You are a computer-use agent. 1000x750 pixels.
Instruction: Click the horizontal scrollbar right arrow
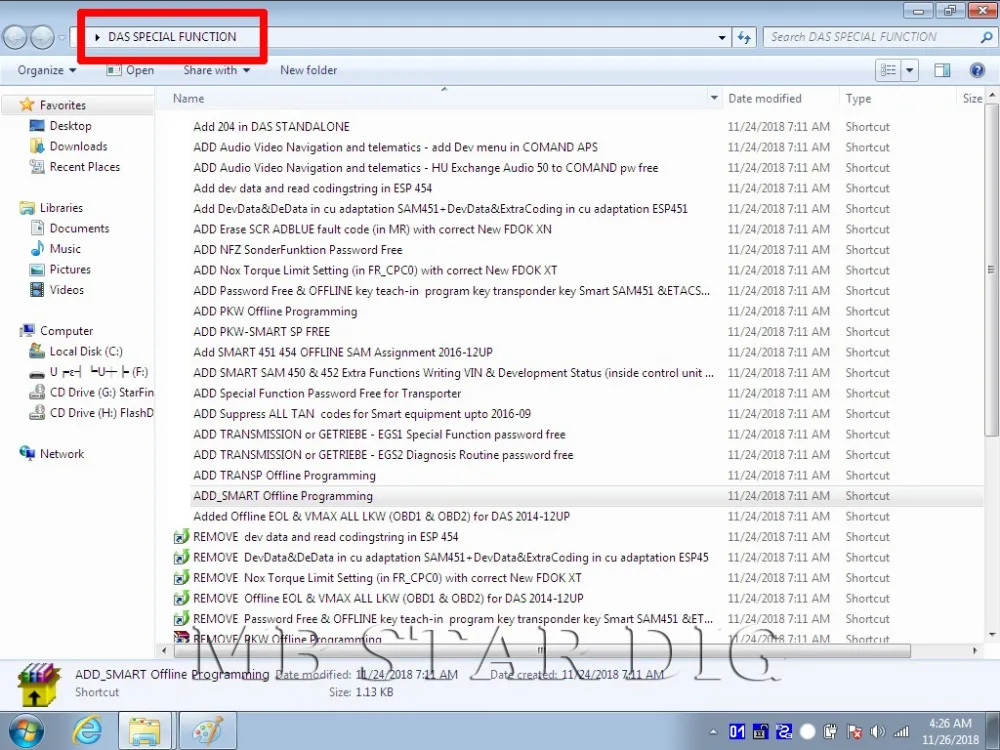[974, 651]
